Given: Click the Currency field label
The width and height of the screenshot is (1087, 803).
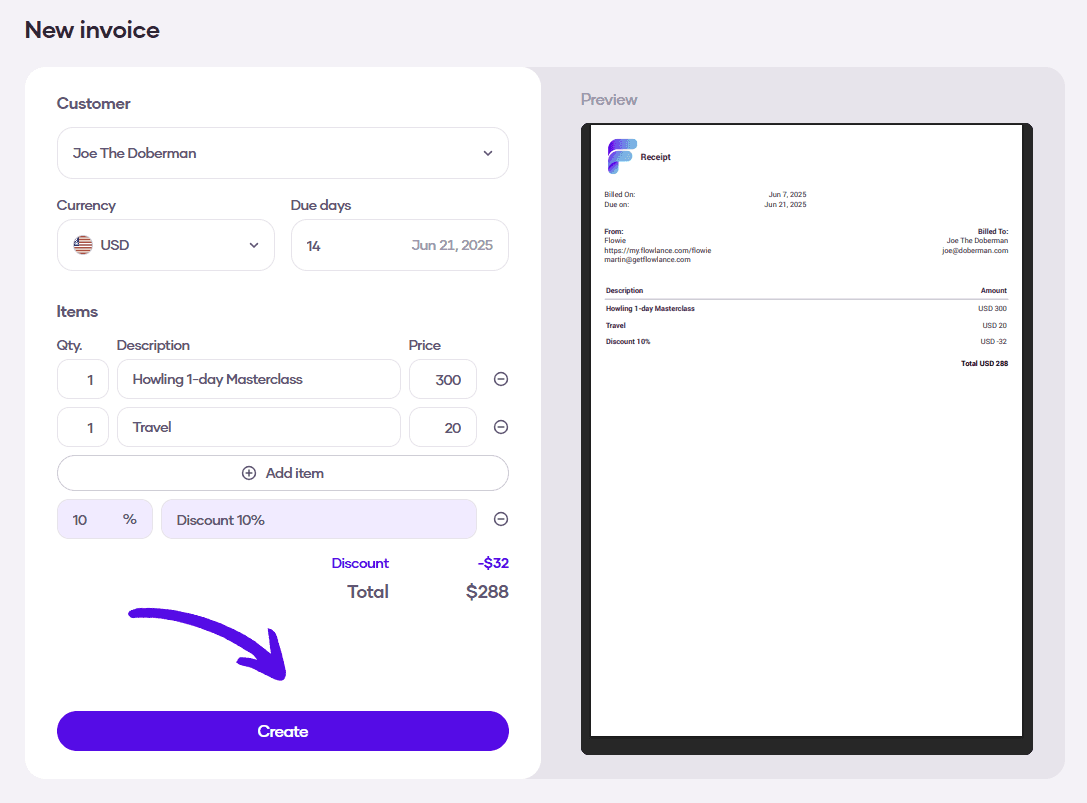Looking at the screenshot, I should [86, 205].
